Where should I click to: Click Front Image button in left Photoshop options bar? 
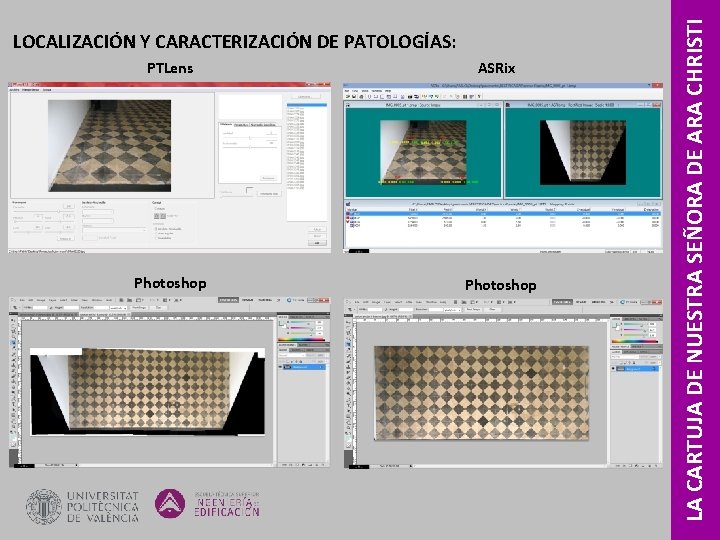(x=140, y=308)
